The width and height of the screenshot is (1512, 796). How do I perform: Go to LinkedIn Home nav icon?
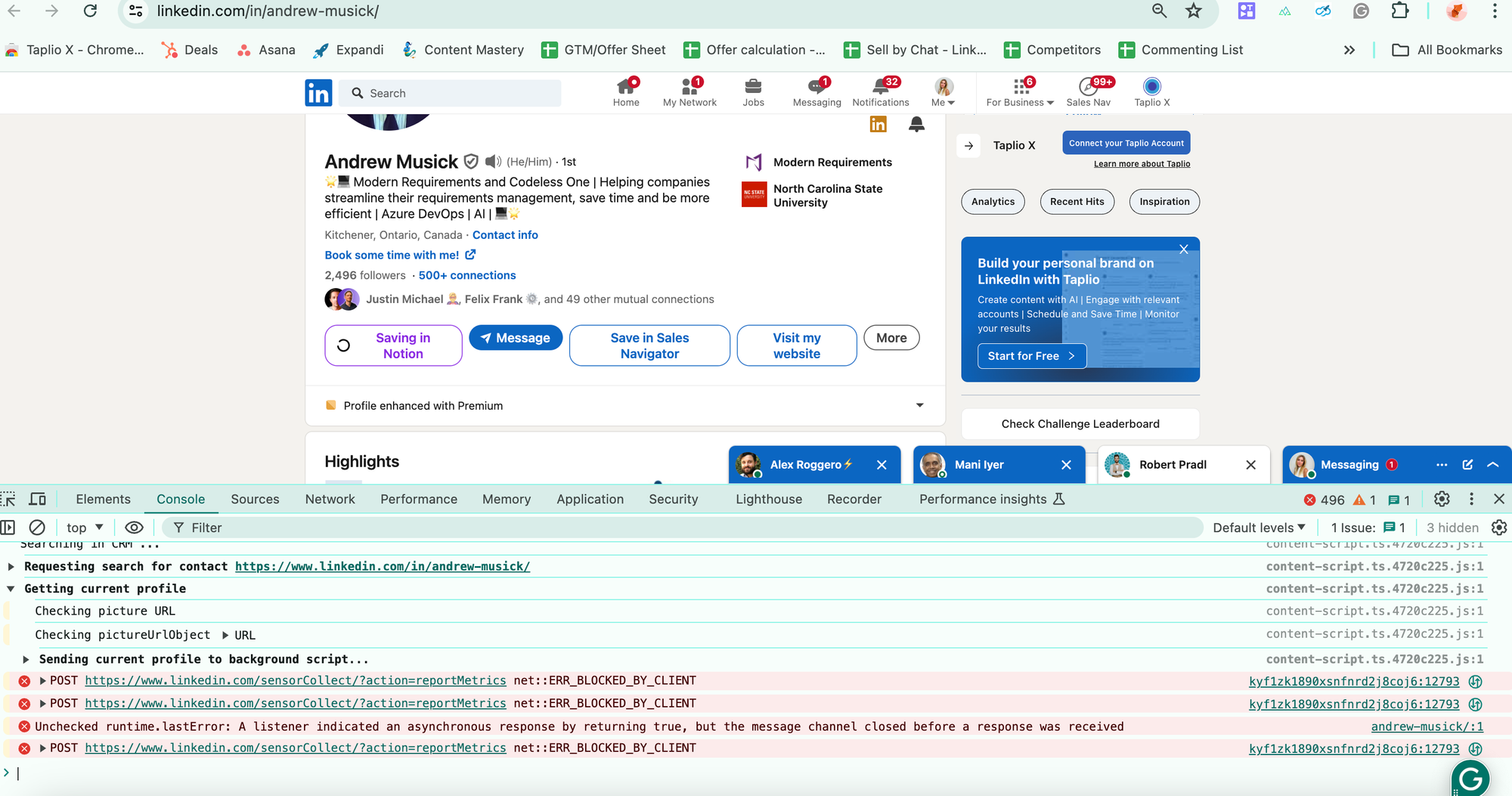[626, 92]
